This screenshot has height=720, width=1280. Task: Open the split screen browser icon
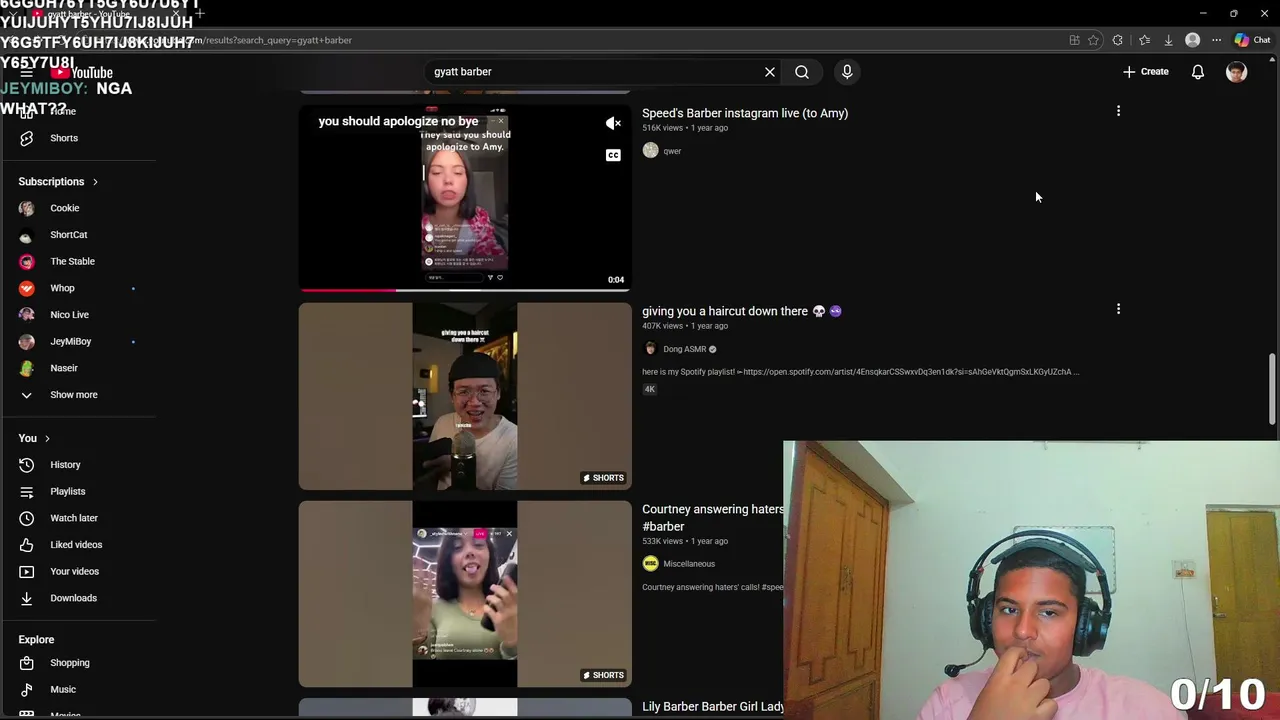1074,40
